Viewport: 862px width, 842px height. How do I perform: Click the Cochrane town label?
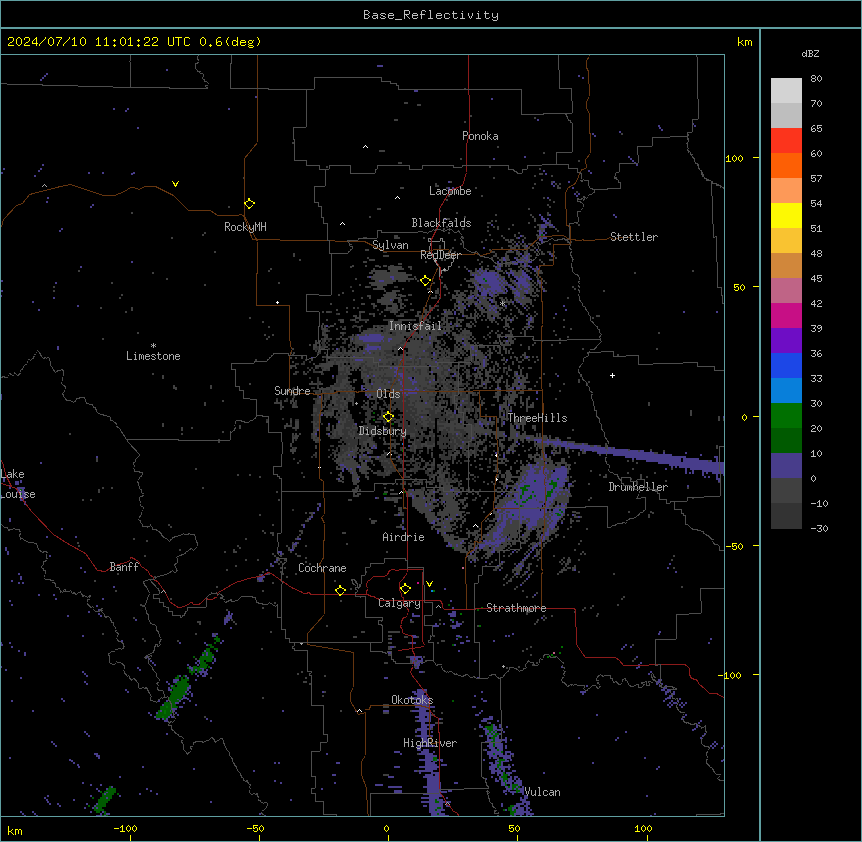pos(322,568)
